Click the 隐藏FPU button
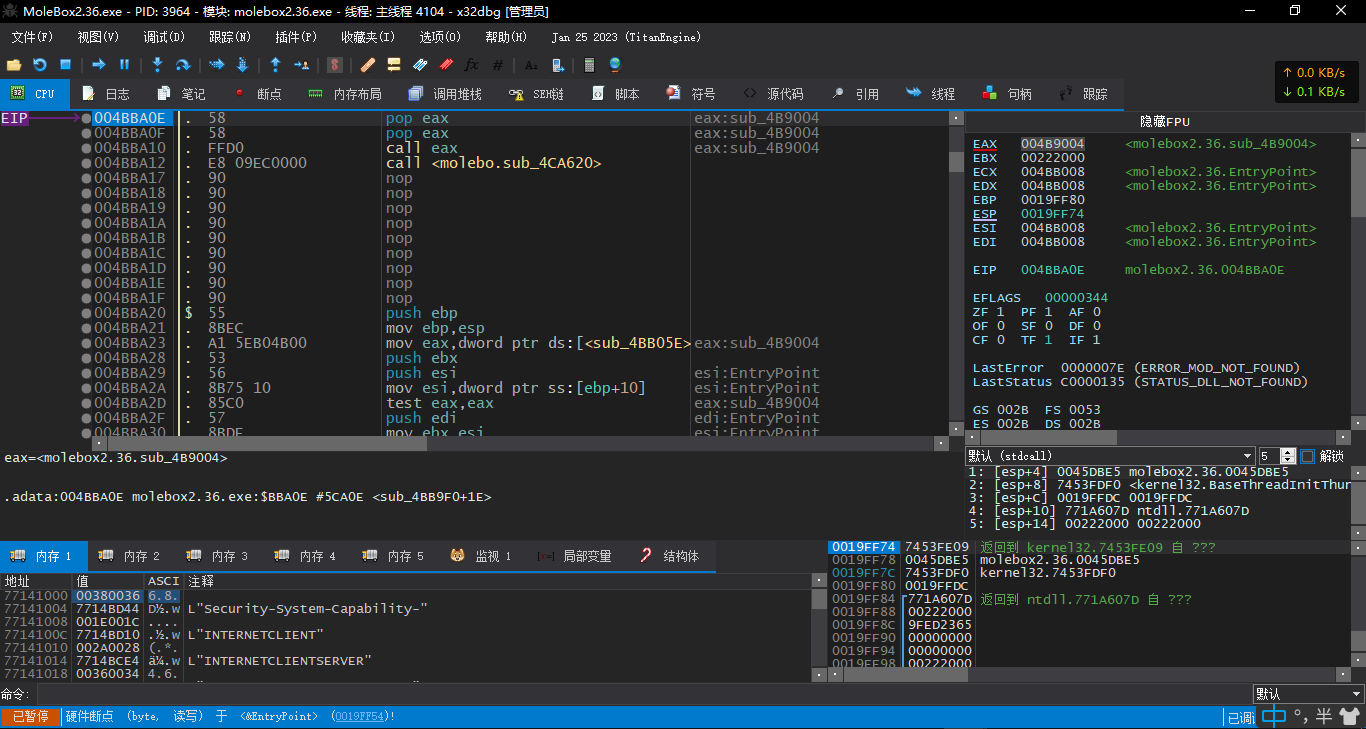The image size is (1366, 729). point(1164,121)
